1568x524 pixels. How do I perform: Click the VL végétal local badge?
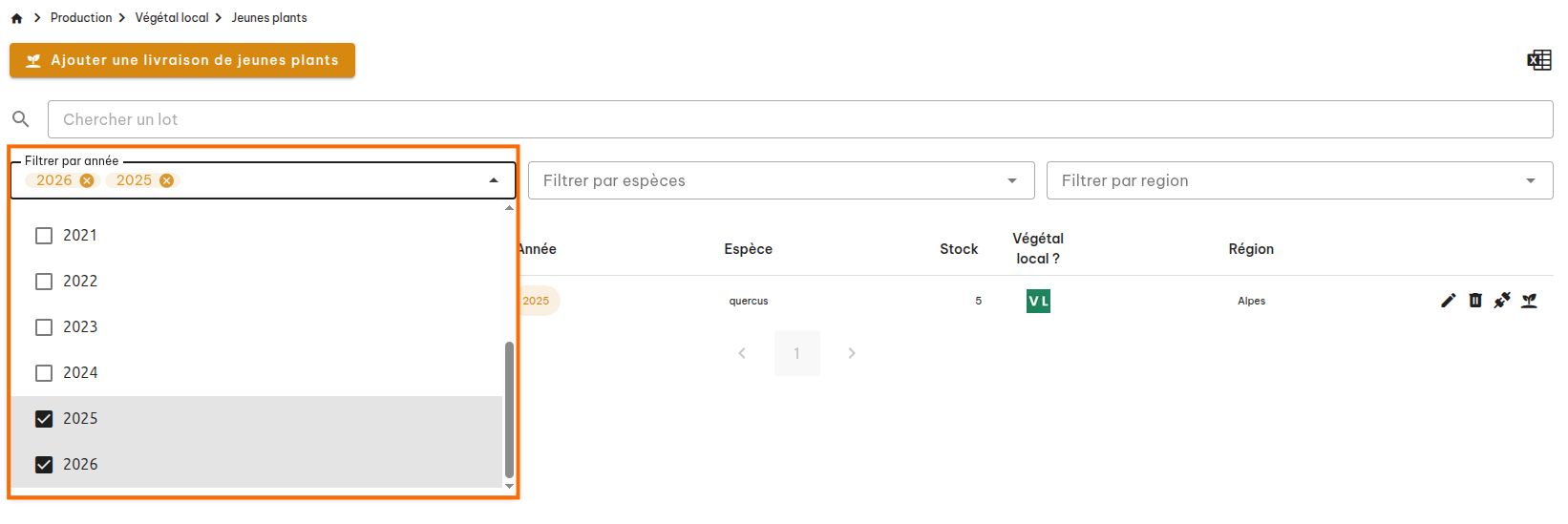(1038, 301)
